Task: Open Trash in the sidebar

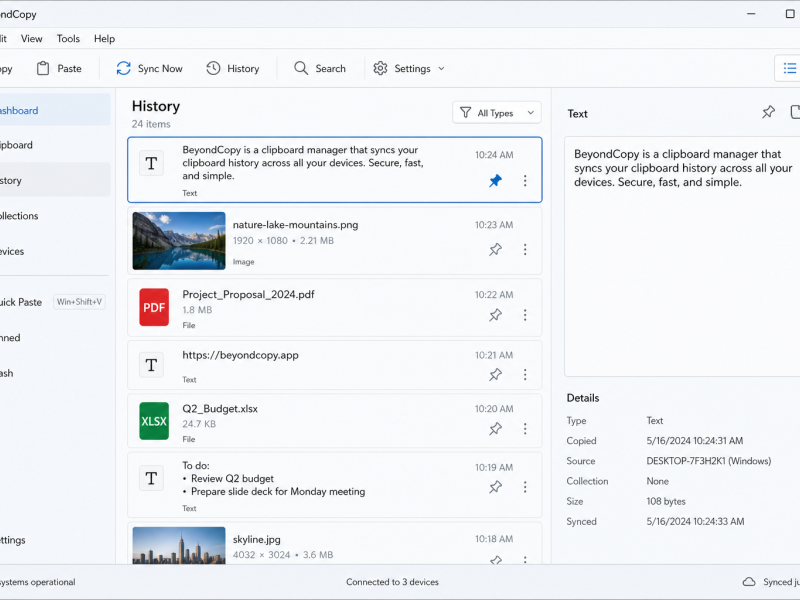Action: click(x=55, y=373)
